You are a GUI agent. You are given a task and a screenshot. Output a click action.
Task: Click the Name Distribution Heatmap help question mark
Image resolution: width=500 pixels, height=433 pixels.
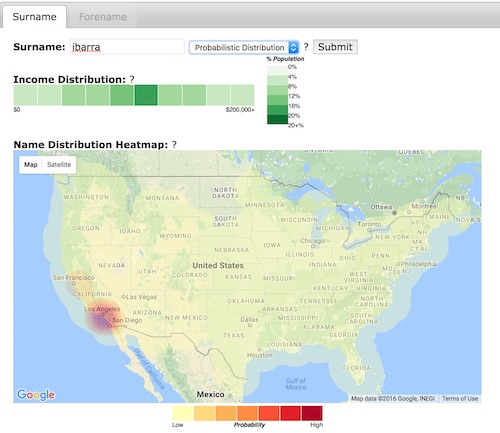(x=174, y=145)
